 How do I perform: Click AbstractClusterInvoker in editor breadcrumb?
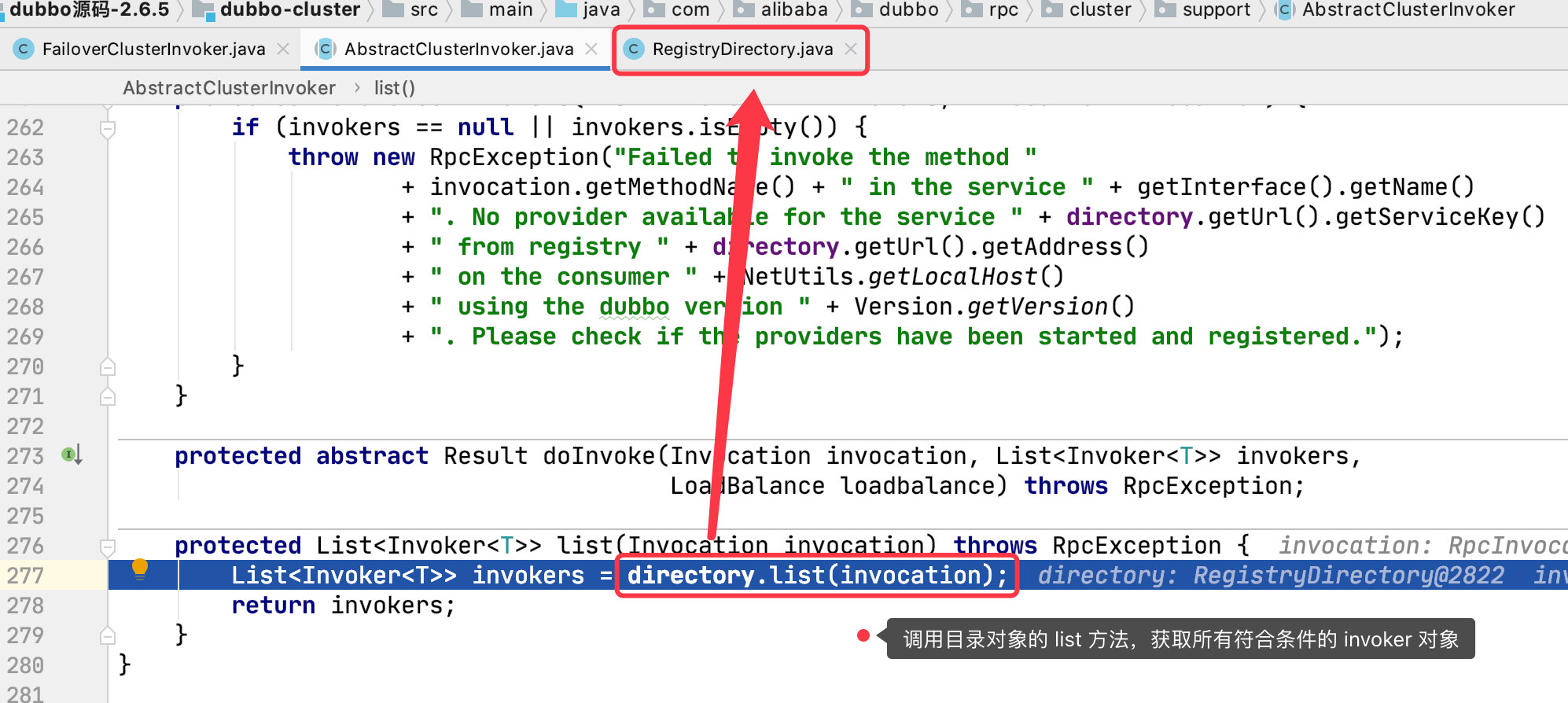coord(229,88)
